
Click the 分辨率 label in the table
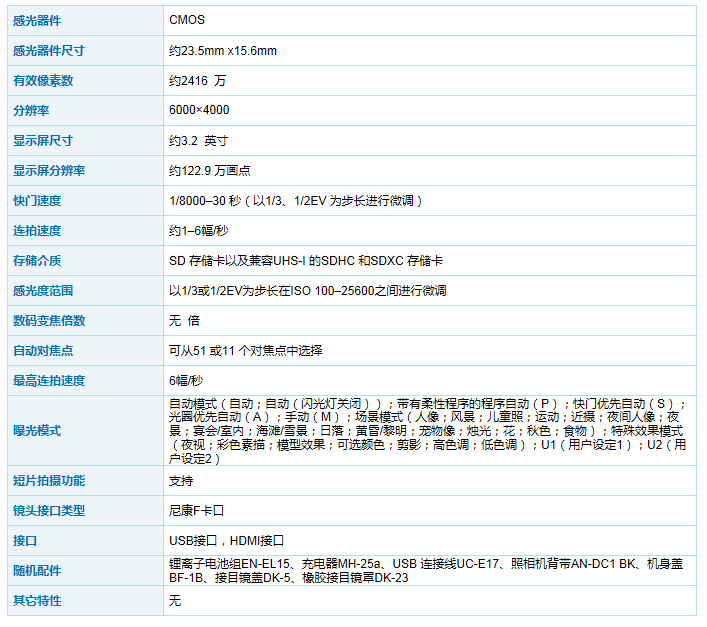(31, 110)
